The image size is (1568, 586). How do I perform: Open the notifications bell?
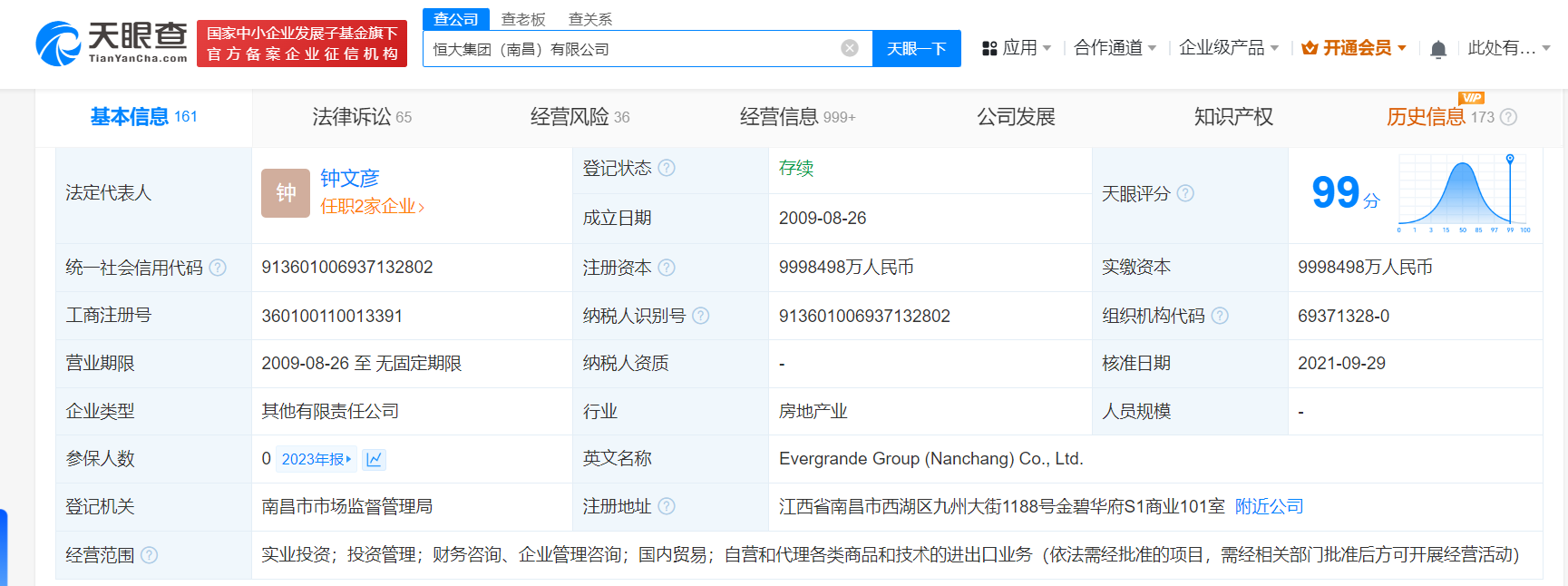(1437, 49)
